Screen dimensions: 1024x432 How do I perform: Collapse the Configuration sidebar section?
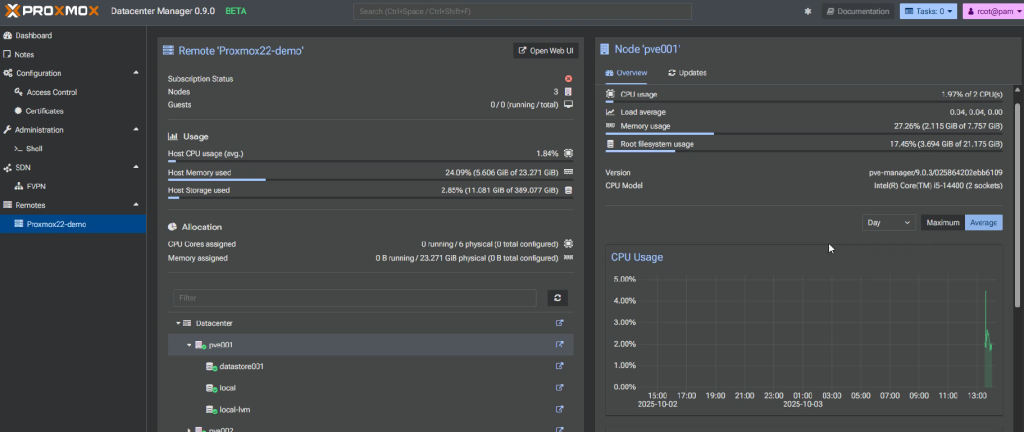pos(136,73)
